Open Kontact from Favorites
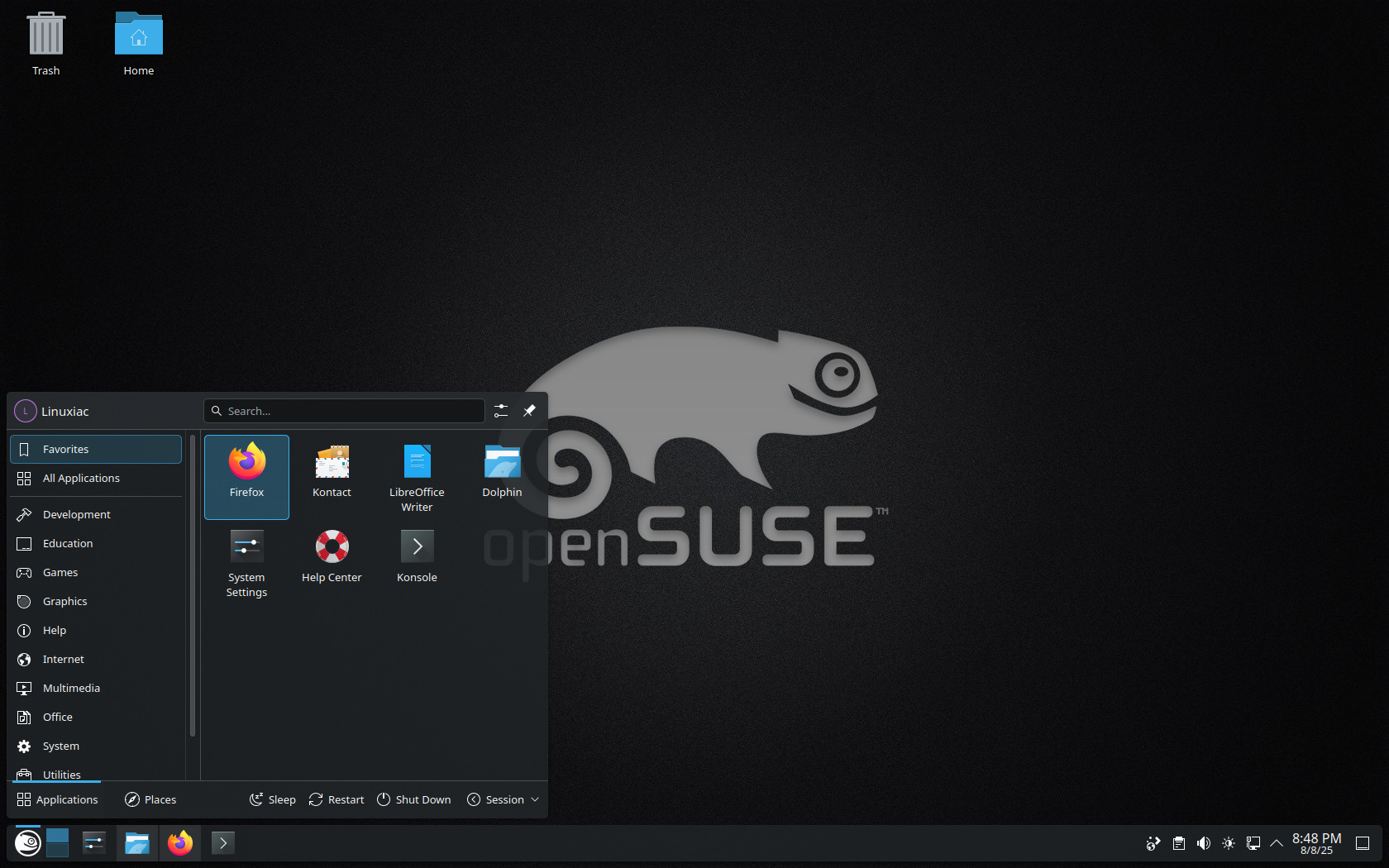Image resolution: width=1389 pixels, height=868 pixels. coord(332,477)
